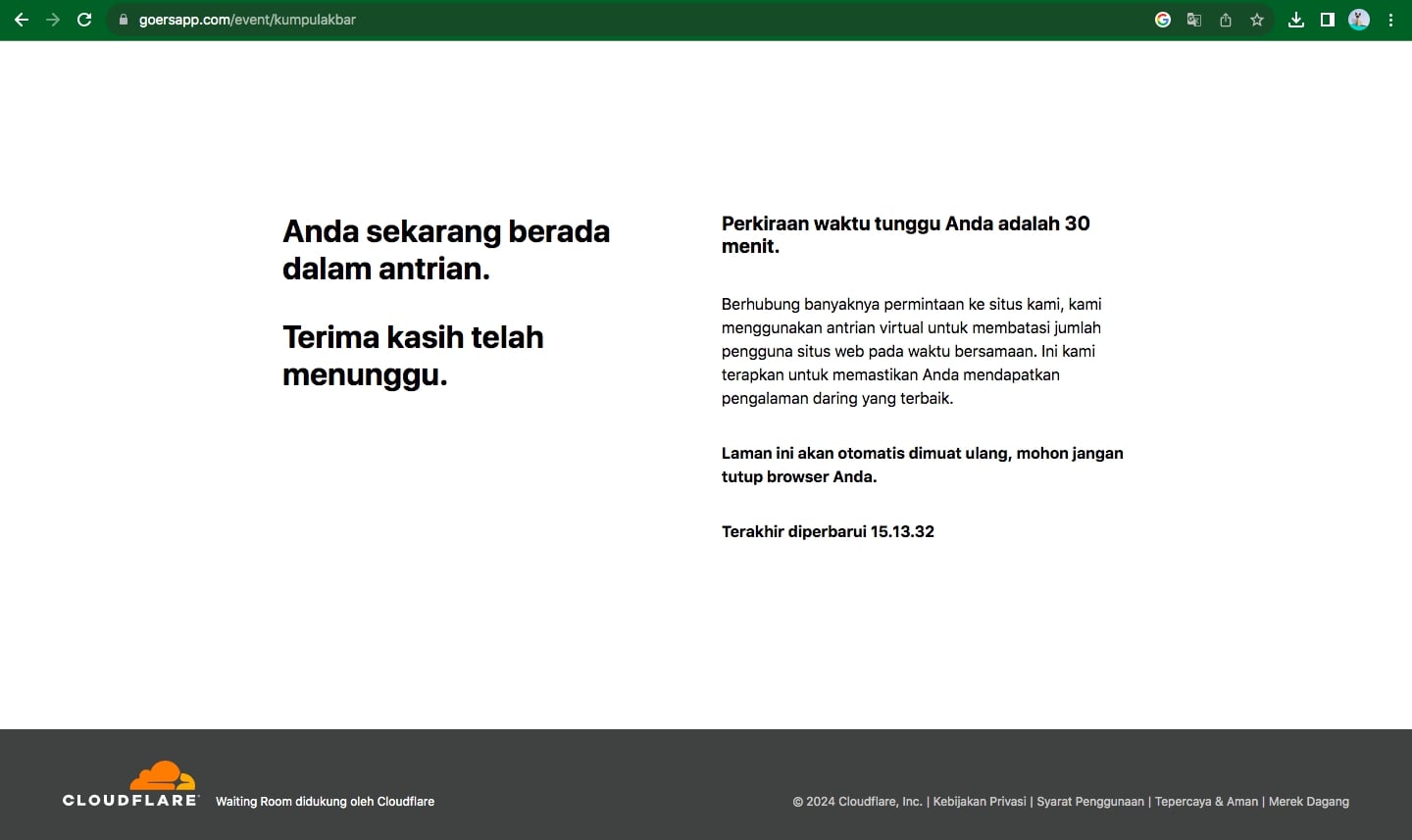
Task: Open the Tepercaya & Aman link
Action: [x=1206, y=802]
